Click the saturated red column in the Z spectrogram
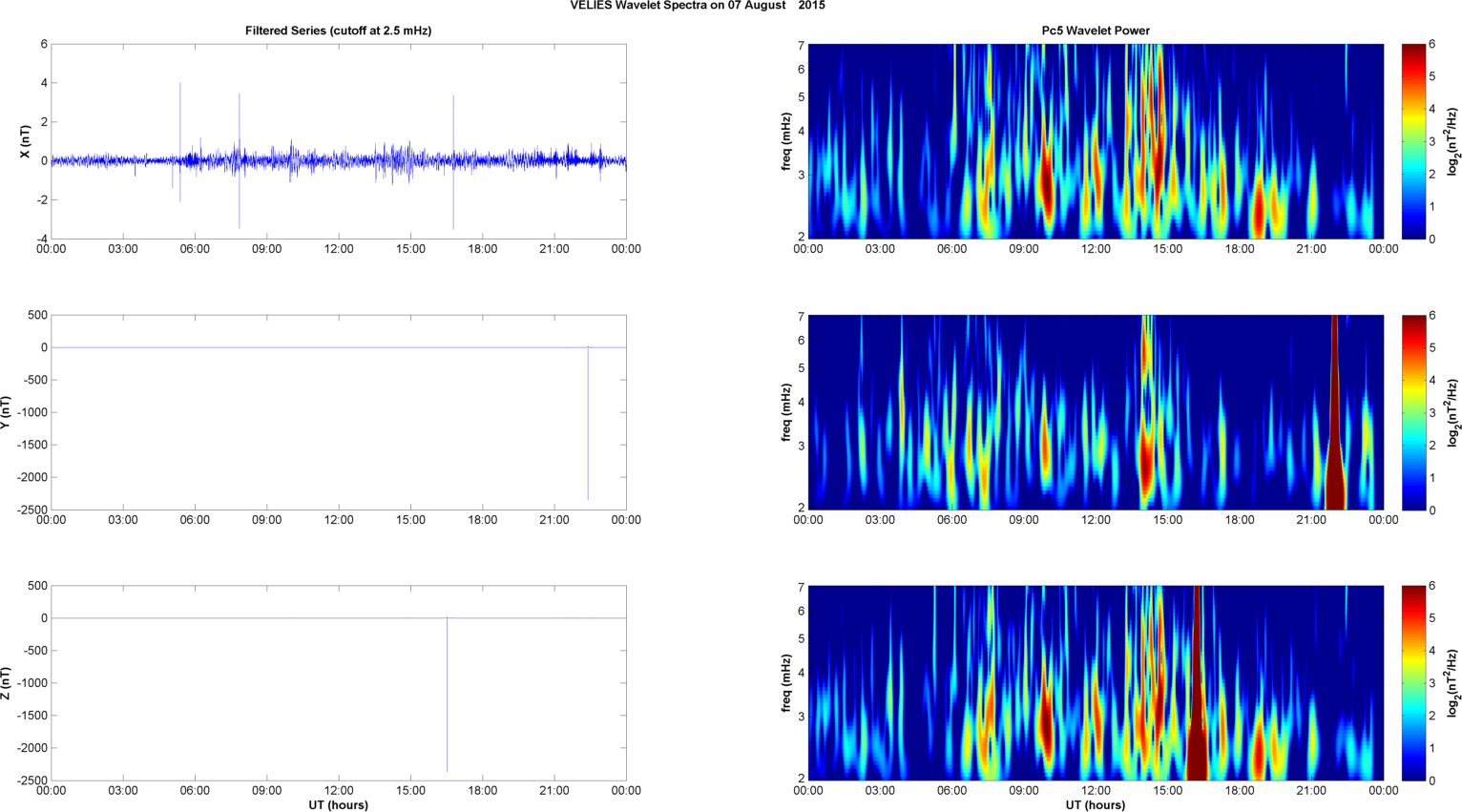The image size is (1462, 812). 1198,683
